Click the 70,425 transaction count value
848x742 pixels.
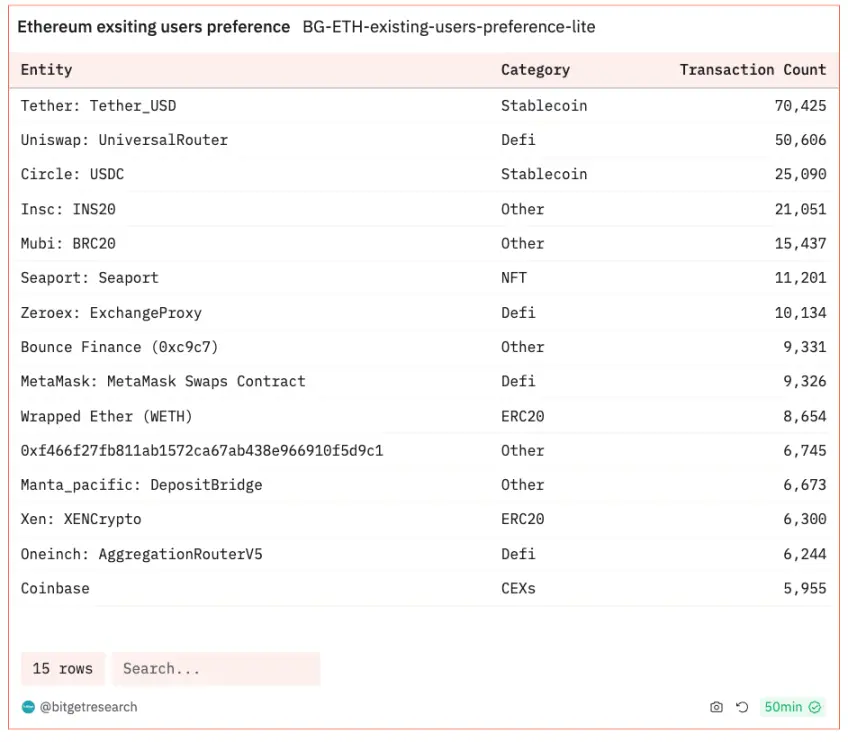pyautogui.click(x=800, y=105)
